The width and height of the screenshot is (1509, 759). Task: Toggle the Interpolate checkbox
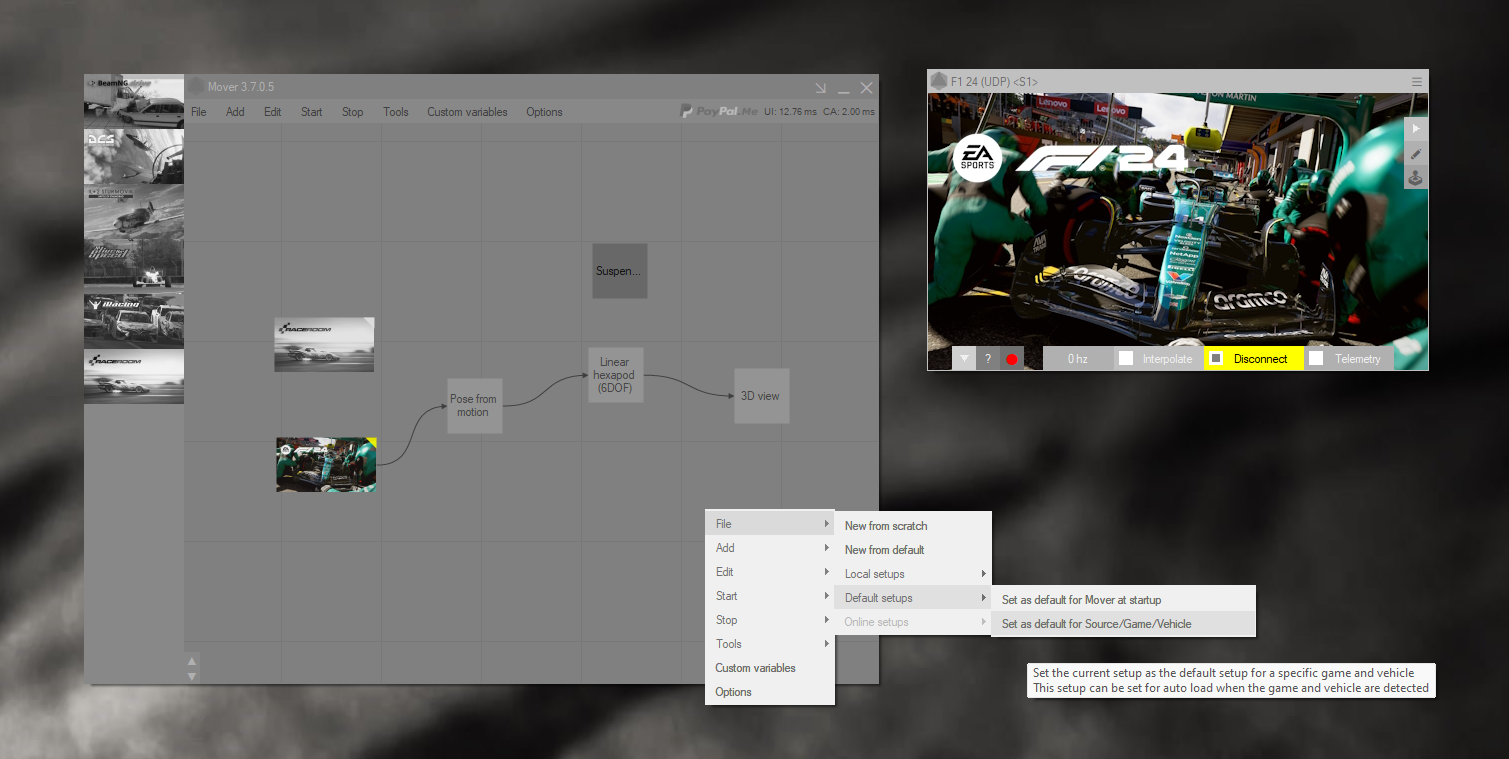[x=1126, y=358]
